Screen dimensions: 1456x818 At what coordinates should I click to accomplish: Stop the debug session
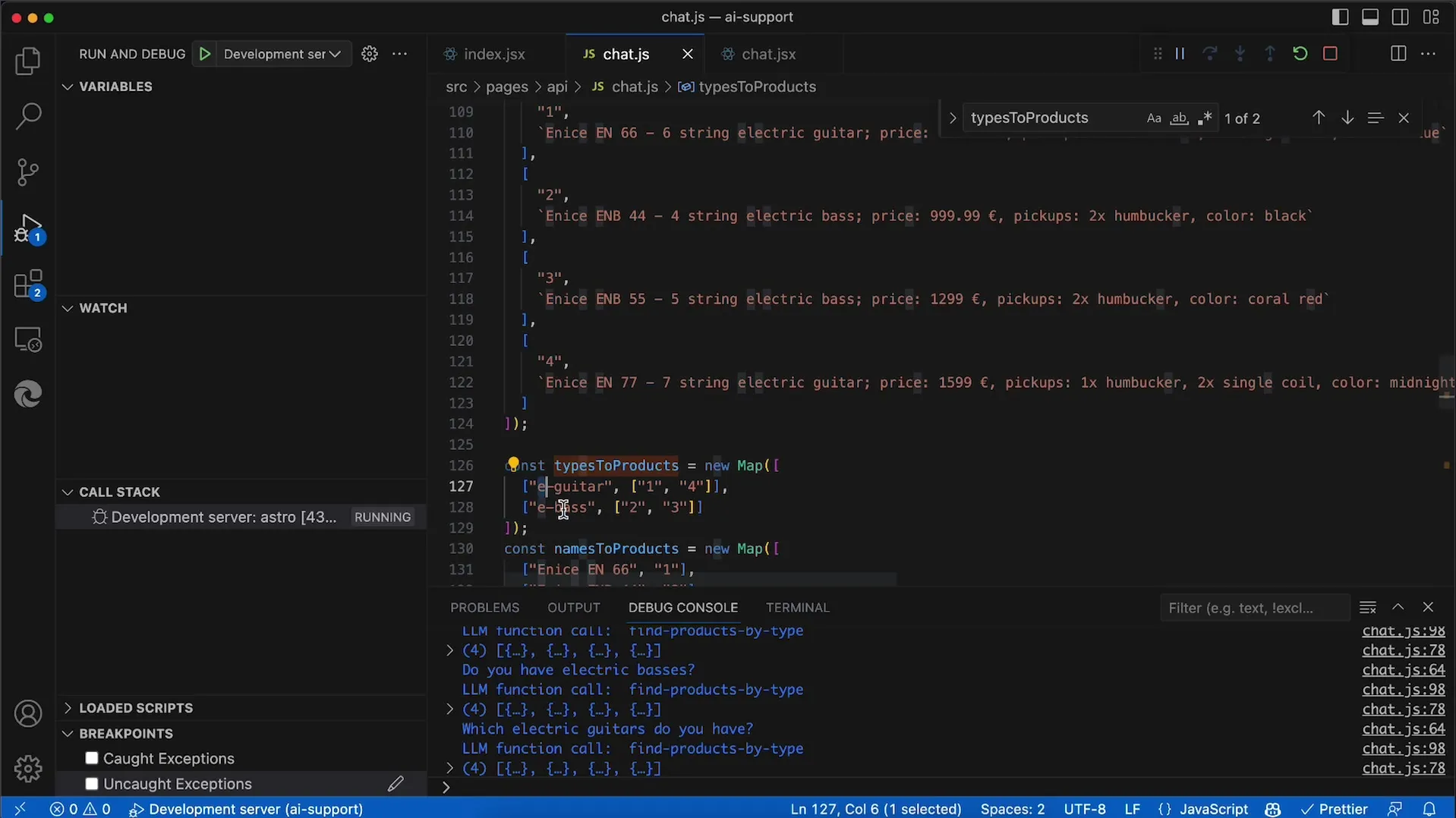click(1330, 54)
